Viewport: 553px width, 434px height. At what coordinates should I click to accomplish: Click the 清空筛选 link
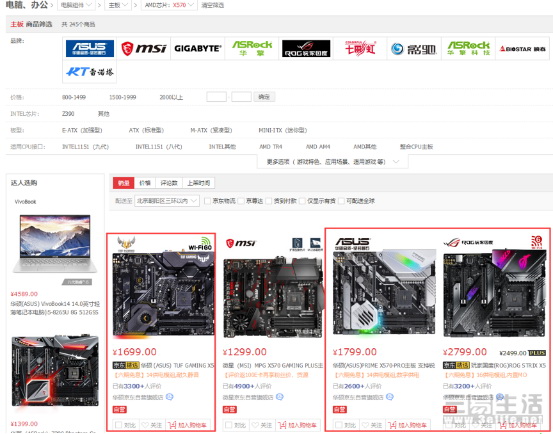pos(212,5)
